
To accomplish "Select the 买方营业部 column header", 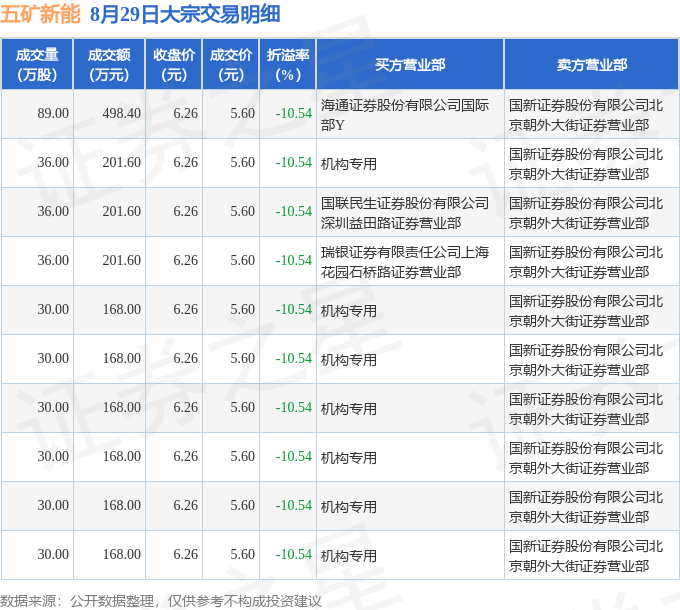I will click(x=410, y=65).
